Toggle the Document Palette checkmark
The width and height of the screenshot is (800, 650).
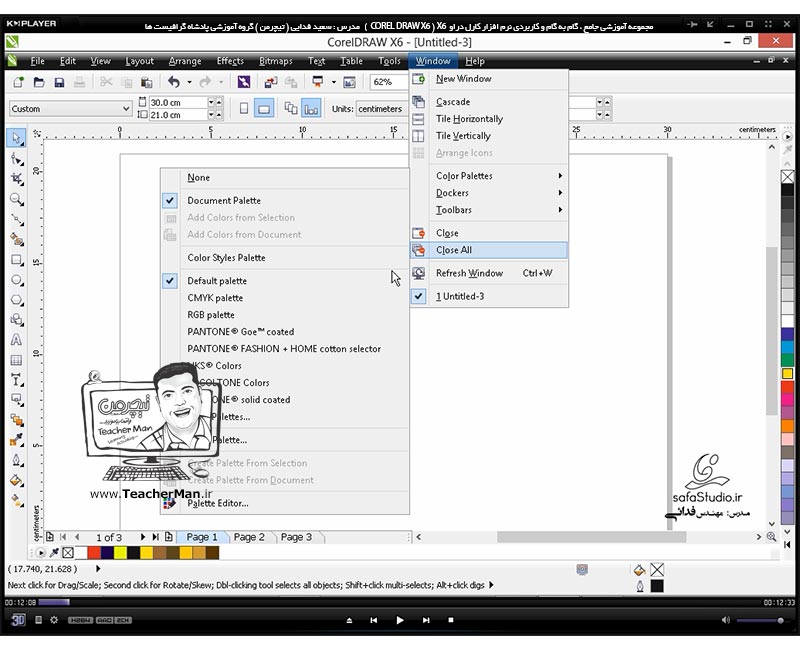(170, 201)
